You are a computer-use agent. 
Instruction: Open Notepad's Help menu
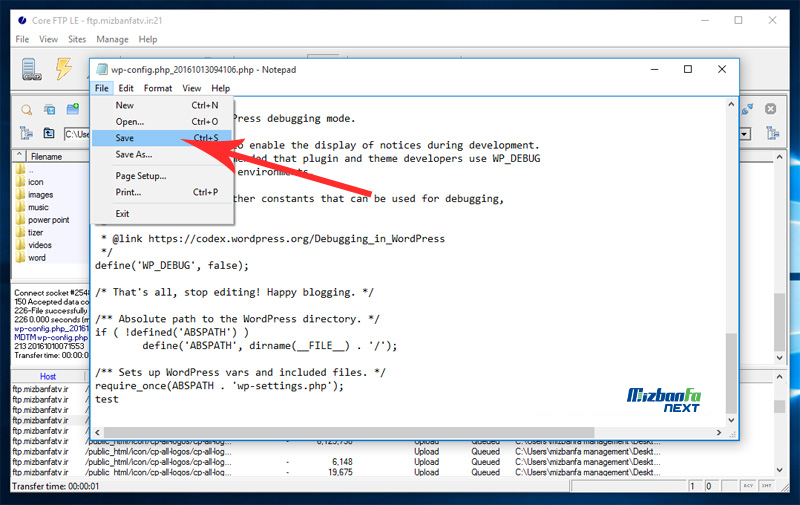pos(220,88)
